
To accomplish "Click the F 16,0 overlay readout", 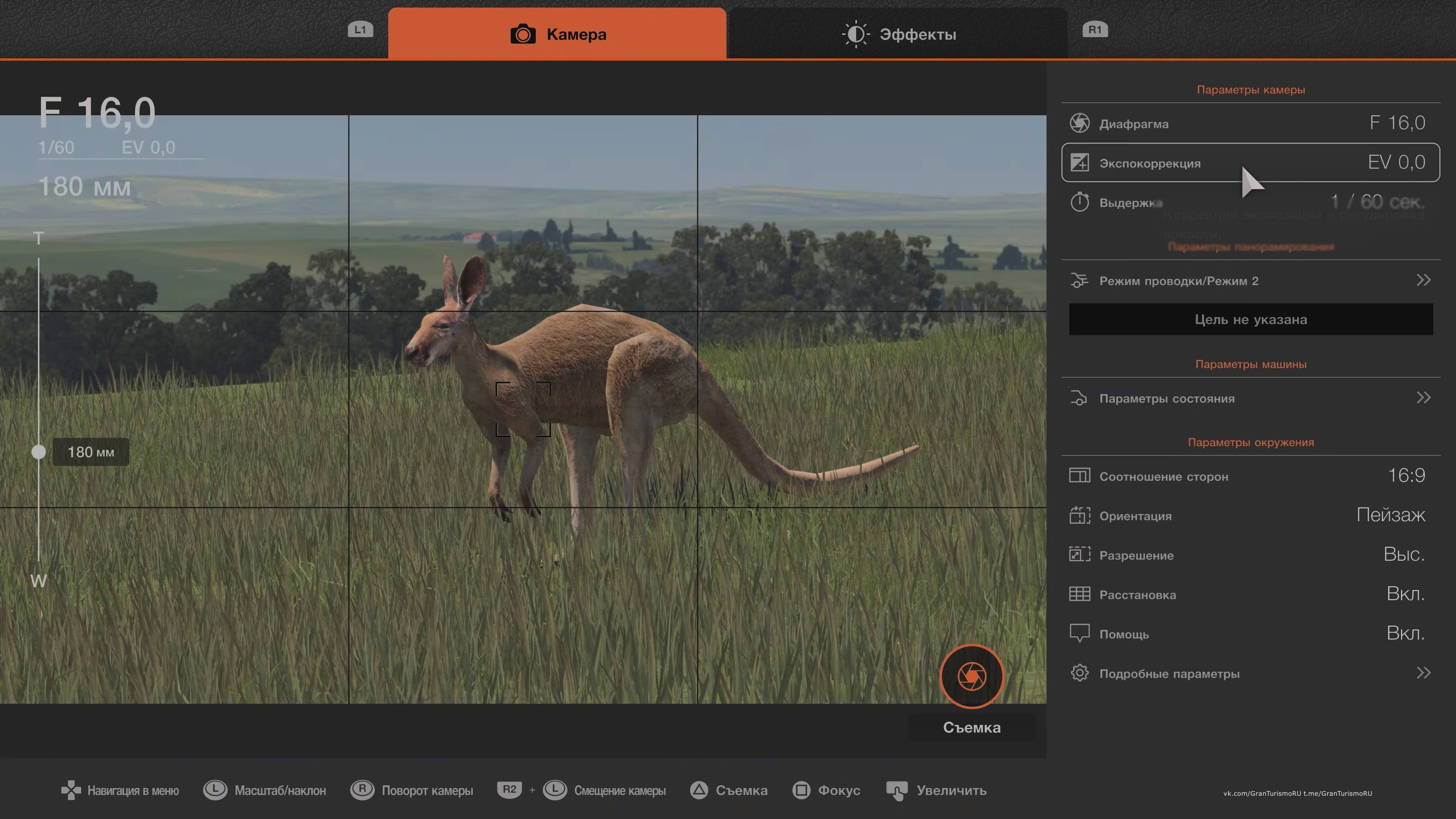I will tap(97, 113).
